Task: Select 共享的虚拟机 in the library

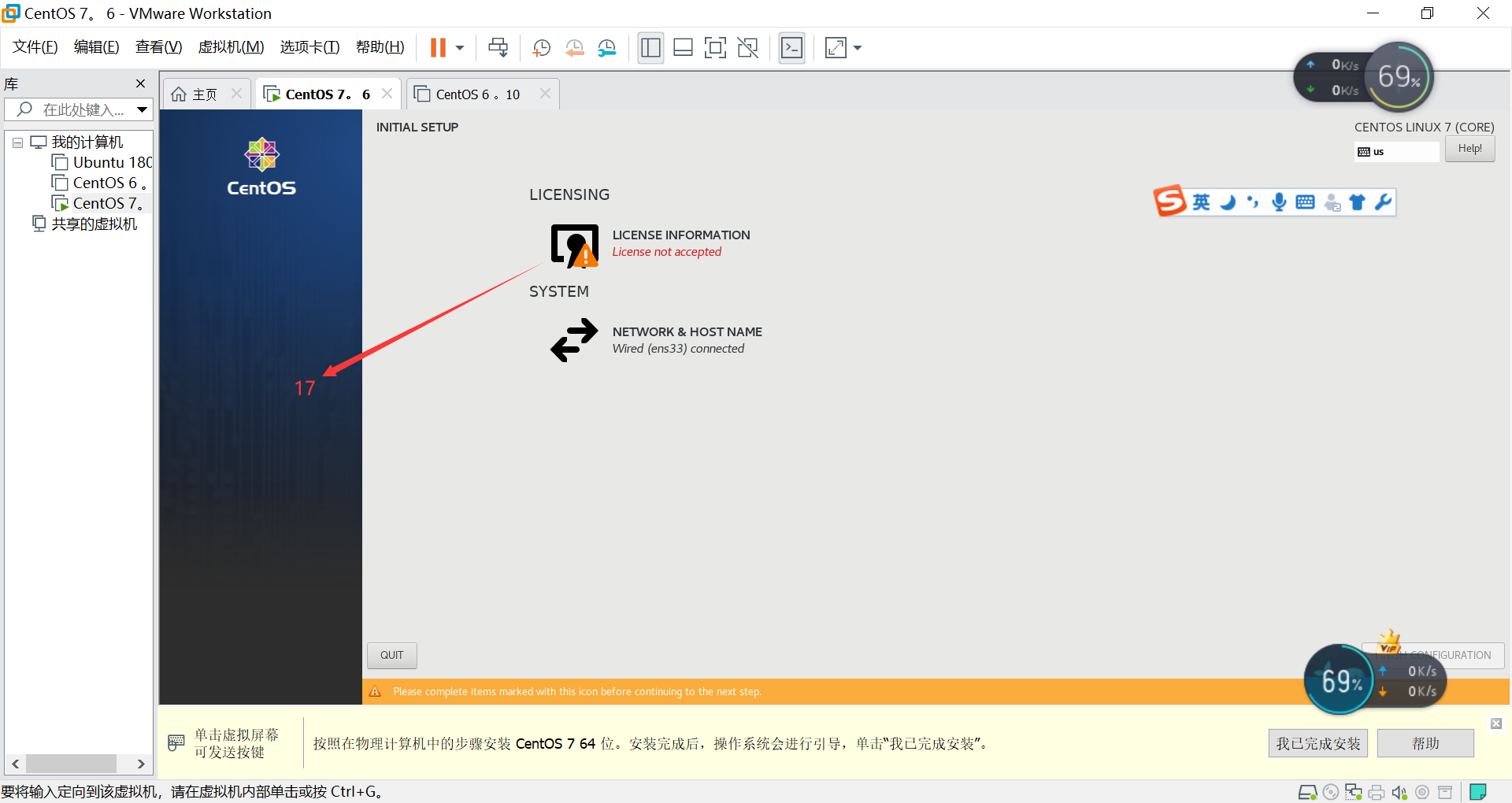Action: tap(85, 224)
